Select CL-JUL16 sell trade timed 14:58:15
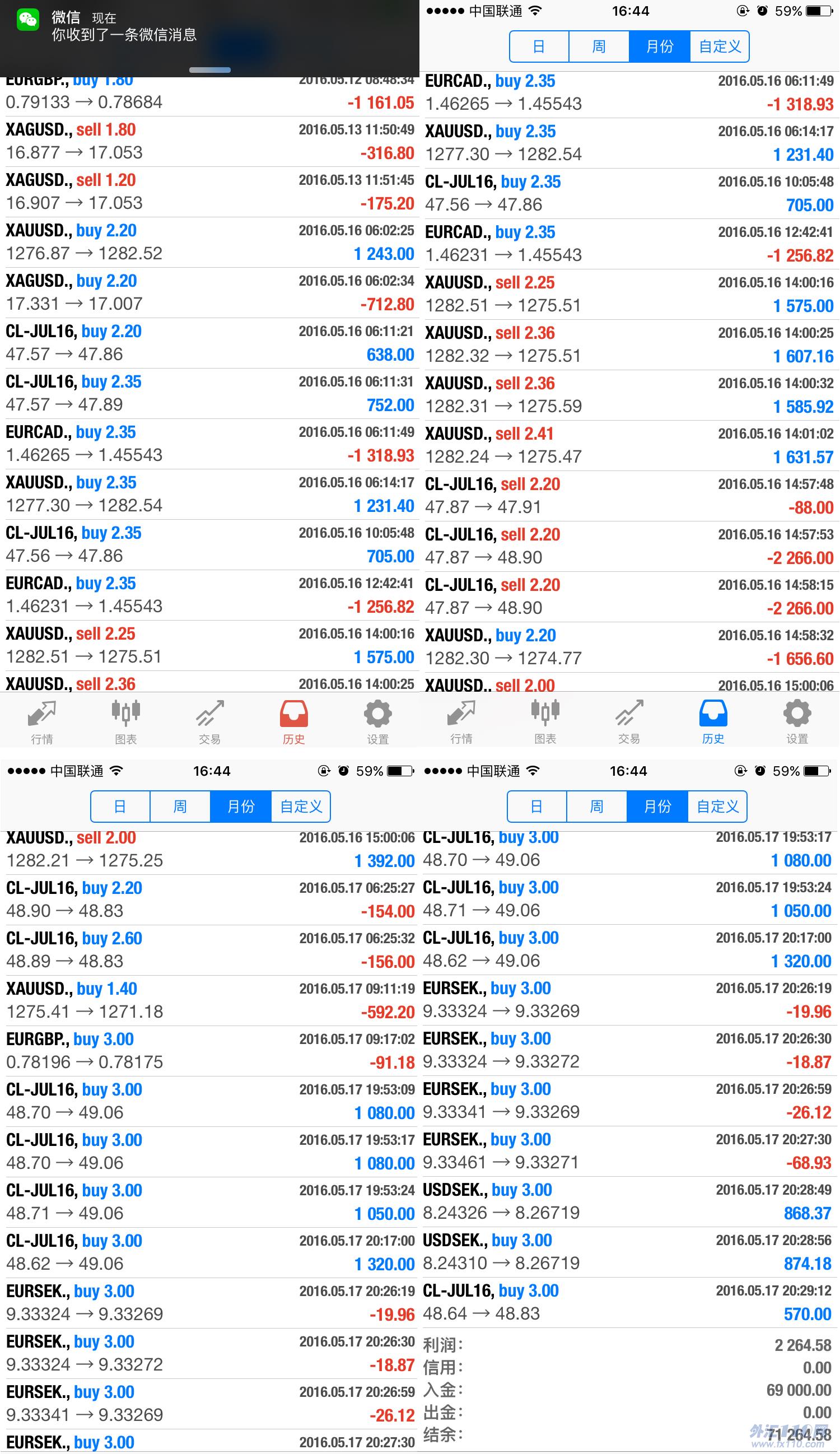The height and width of the screenshot is (1454, 840). tap(629, 596)
